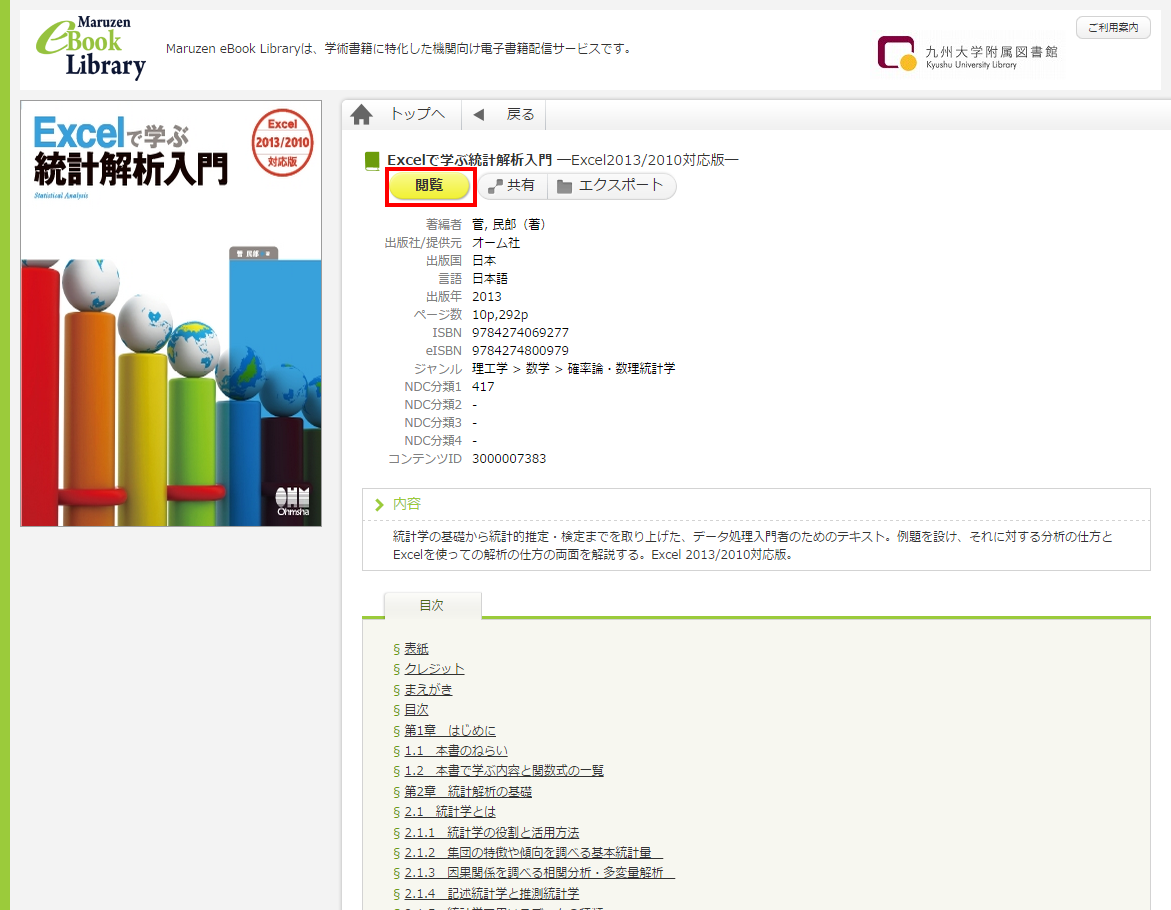The width and height of the screenshot is (1171, 910).
Task: Click the publication country value 日本
Action: click(484, 261)
